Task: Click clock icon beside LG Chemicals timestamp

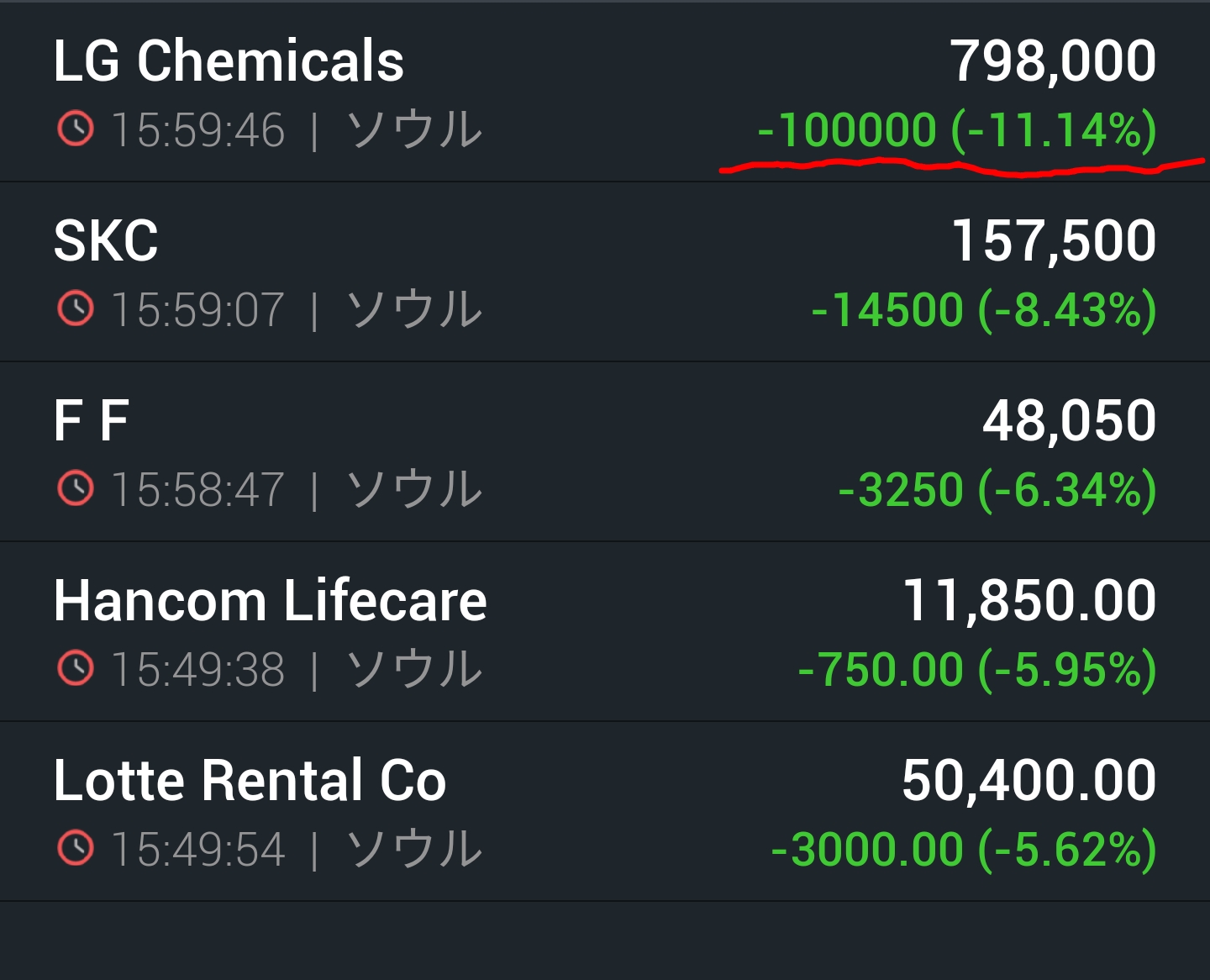Action: coord(76,129)
